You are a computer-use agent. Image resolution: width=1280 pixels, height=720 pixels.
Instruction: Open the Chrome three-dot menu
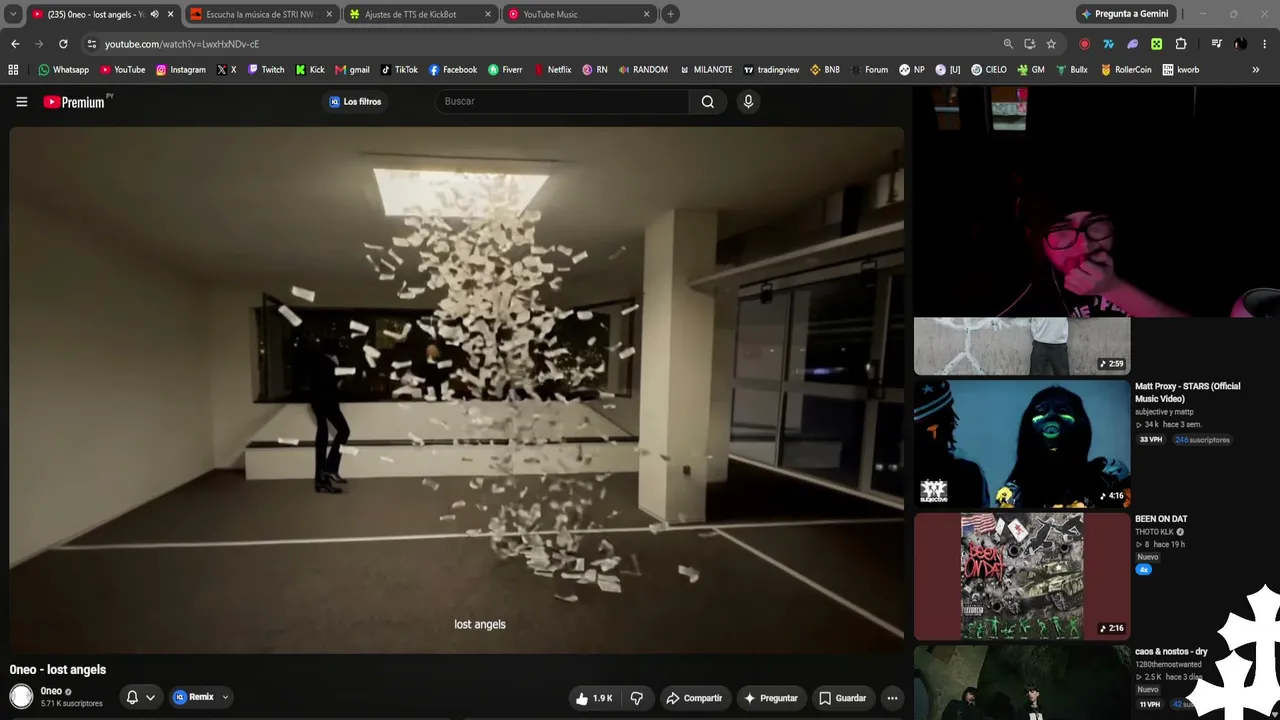tap(1265, 44)
